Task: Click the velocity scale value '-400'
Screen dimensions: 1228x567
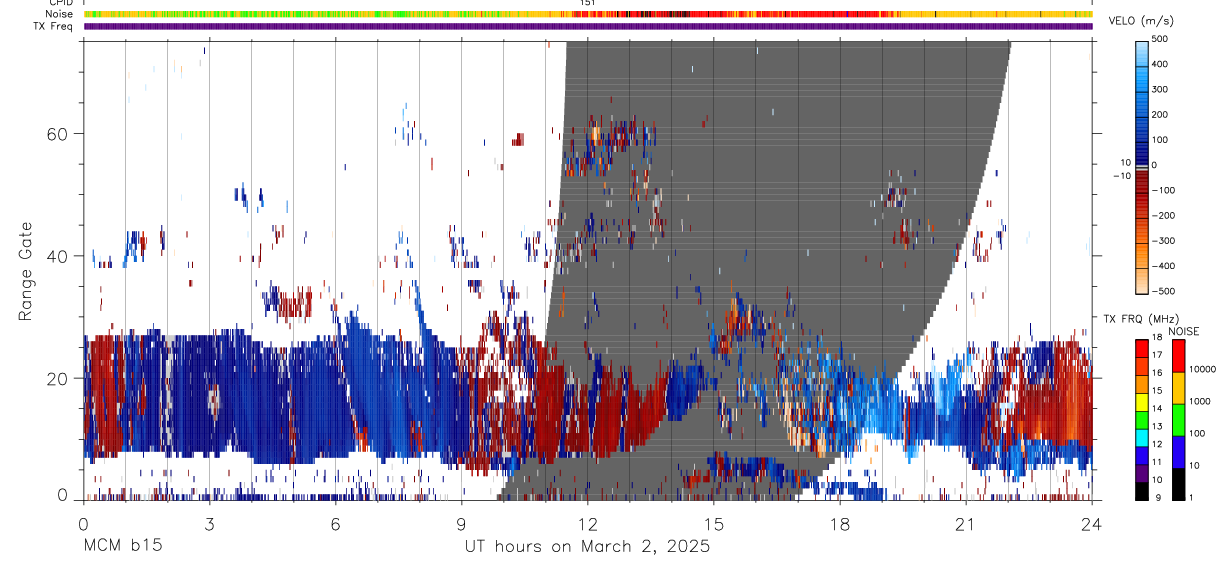Action: click(1165, 266)
